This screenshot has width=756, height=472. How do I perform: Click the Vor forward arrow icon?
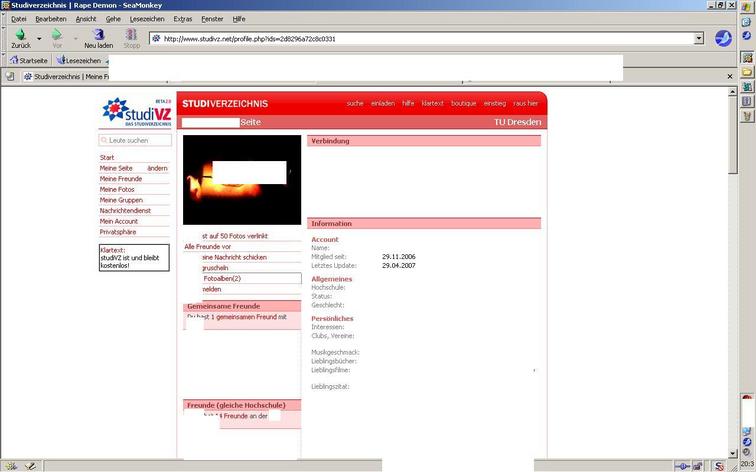[x=57, y=35]
